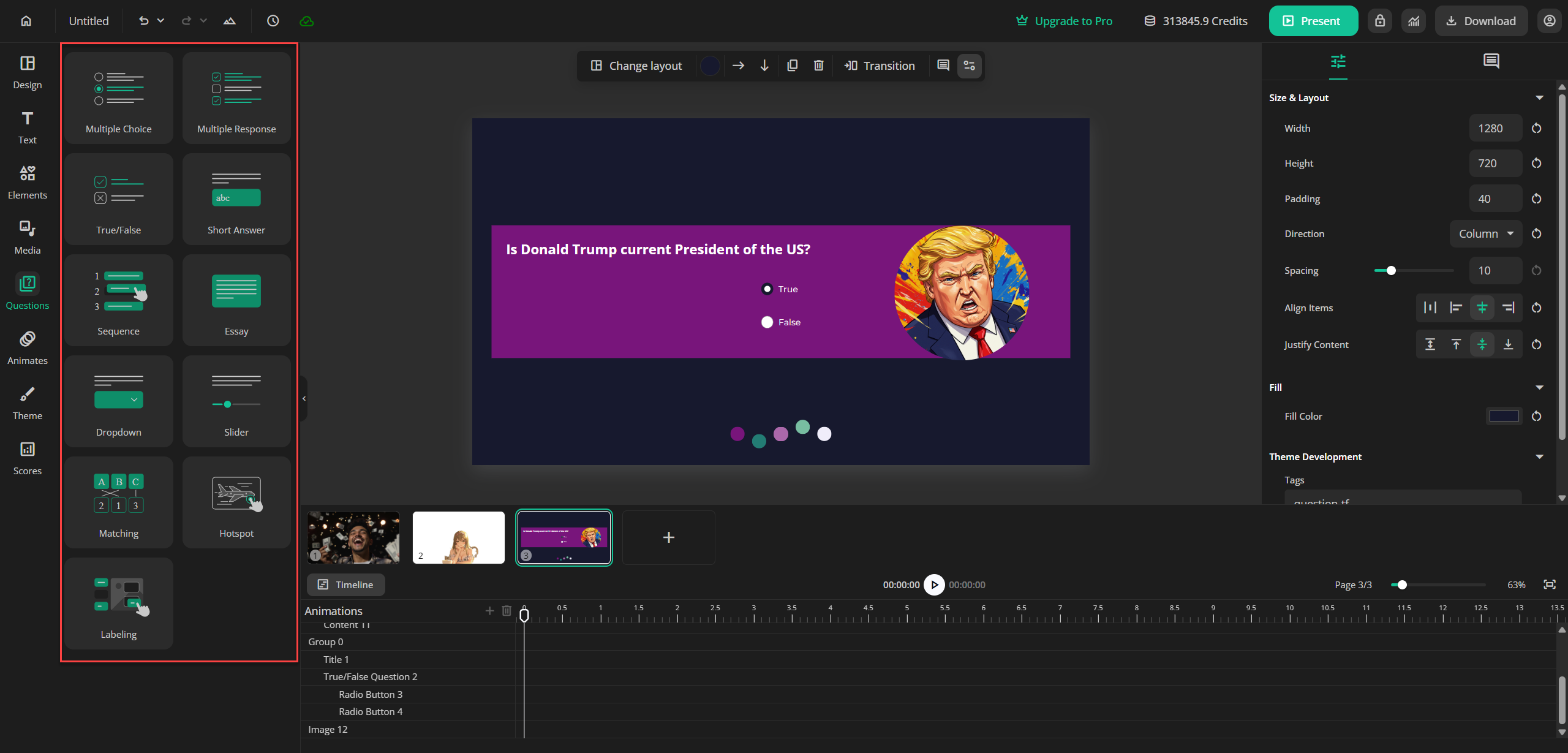
Task: Open the Elements sidebar panel
Action: (27, 182)
